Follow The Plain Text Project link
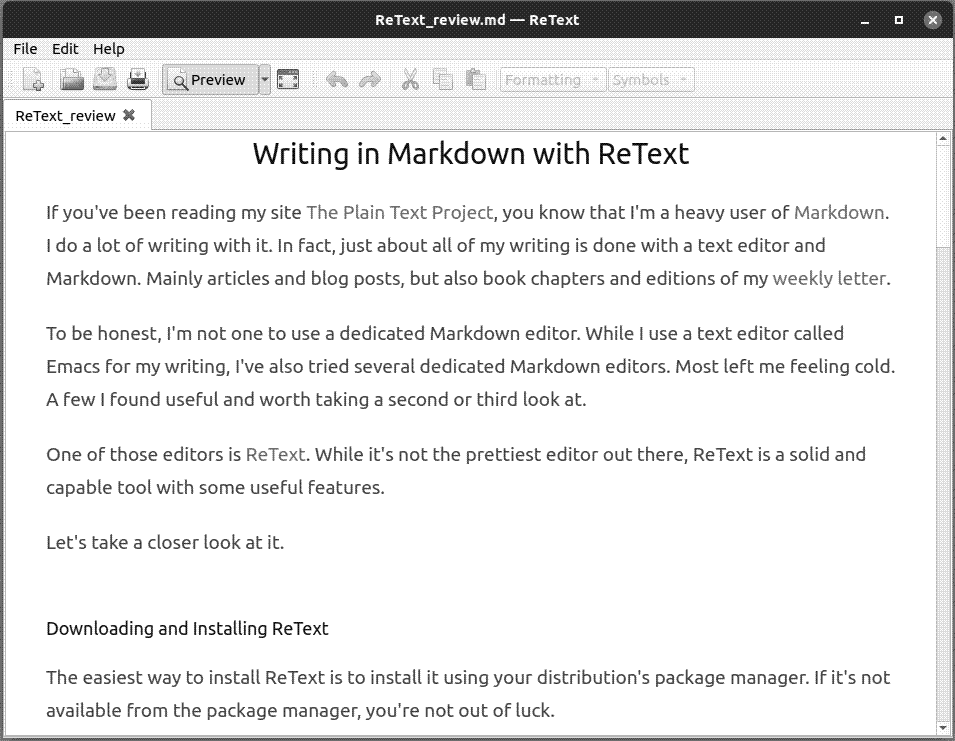 [x=400, y=212]
